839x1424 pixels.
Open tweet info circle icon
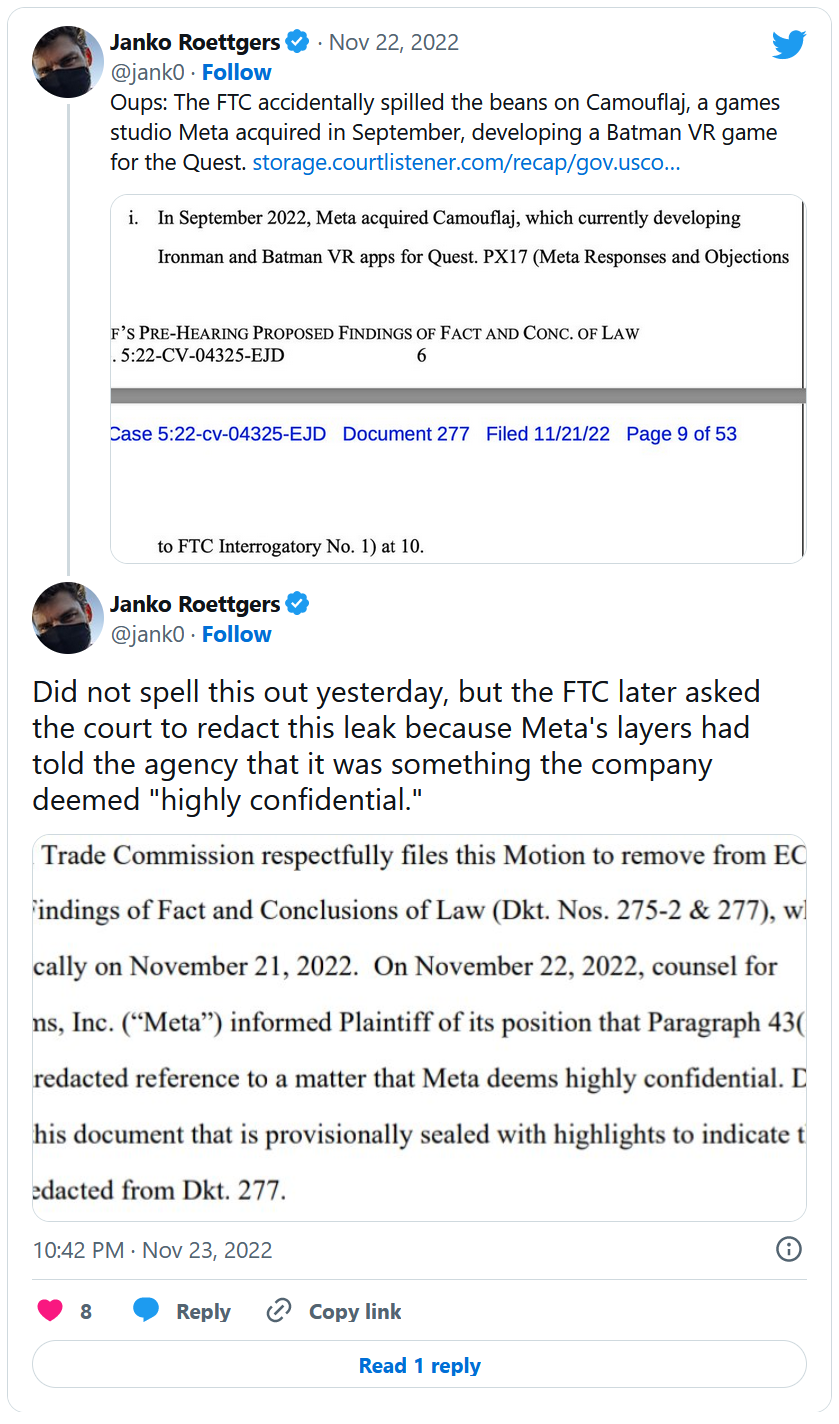point(788,1249)
